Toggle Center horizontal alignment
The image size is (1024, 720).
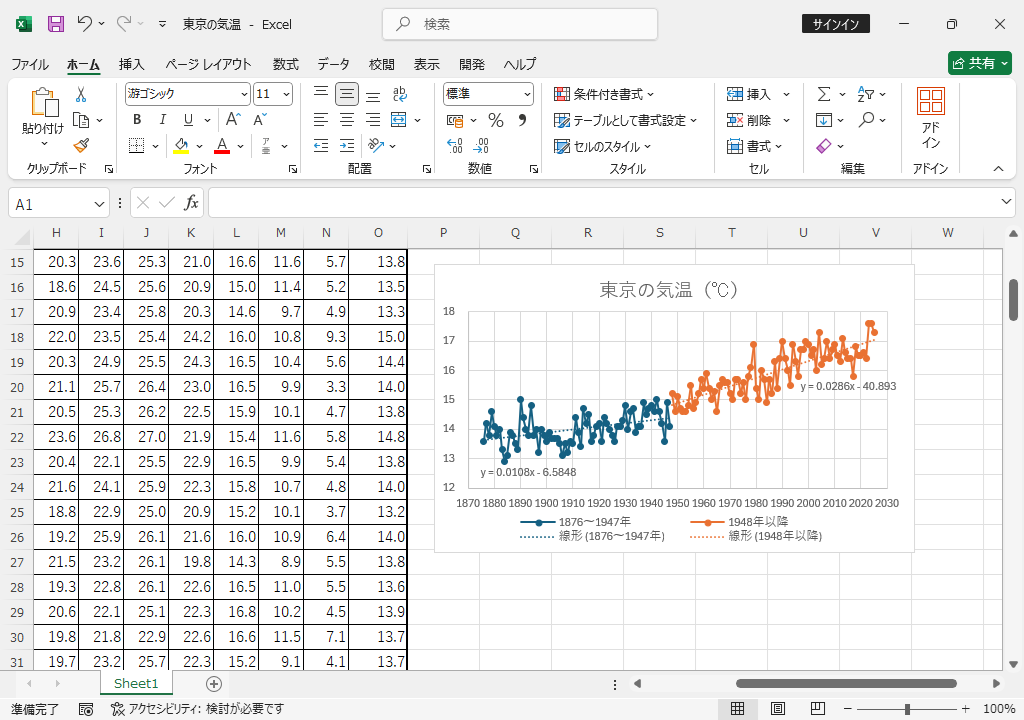(347, 120)
